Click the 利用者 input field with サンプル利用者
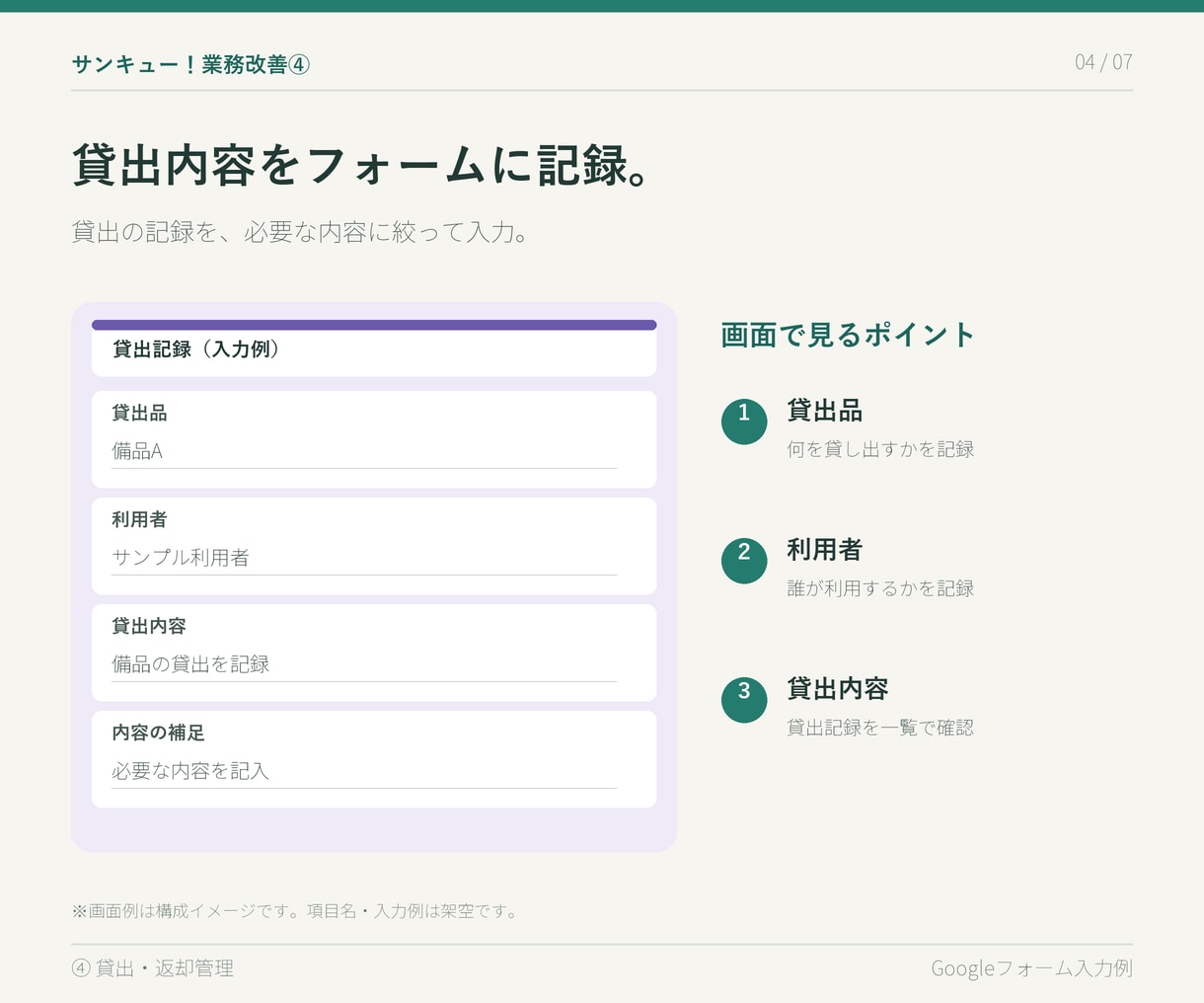This screenshot has width=1204, height=1003. pyautogui.click(x=364, y=559)
